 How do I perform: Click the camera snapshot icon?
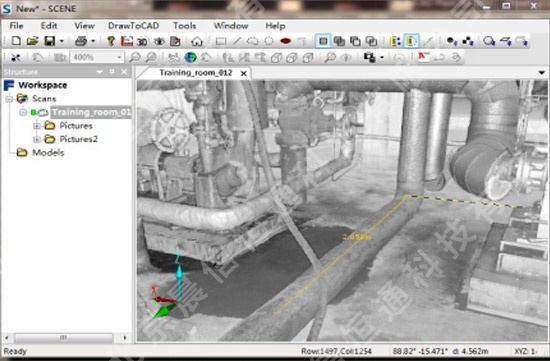pyautogui.click(x=369, y=57)
